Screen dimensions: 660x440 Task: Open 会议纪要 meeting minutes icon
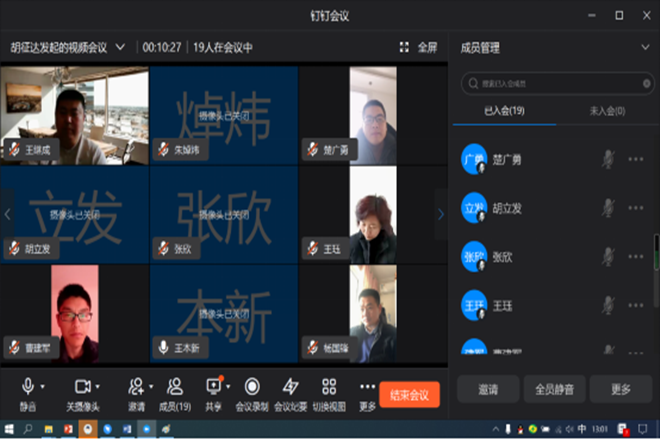290,387
